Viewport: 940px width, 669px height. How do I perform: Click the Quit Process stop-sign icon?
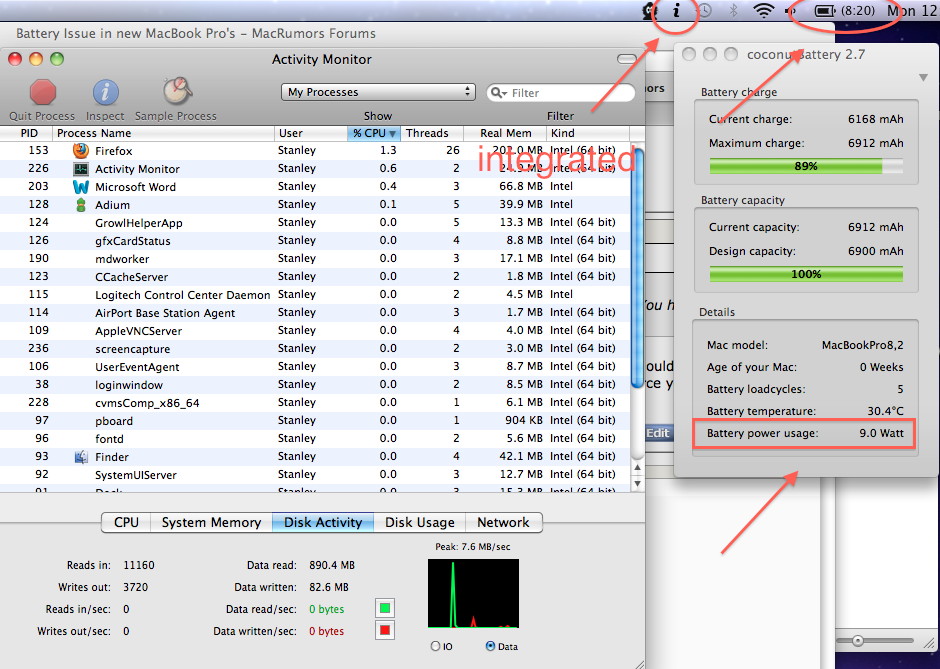click(x=43, y=92)
